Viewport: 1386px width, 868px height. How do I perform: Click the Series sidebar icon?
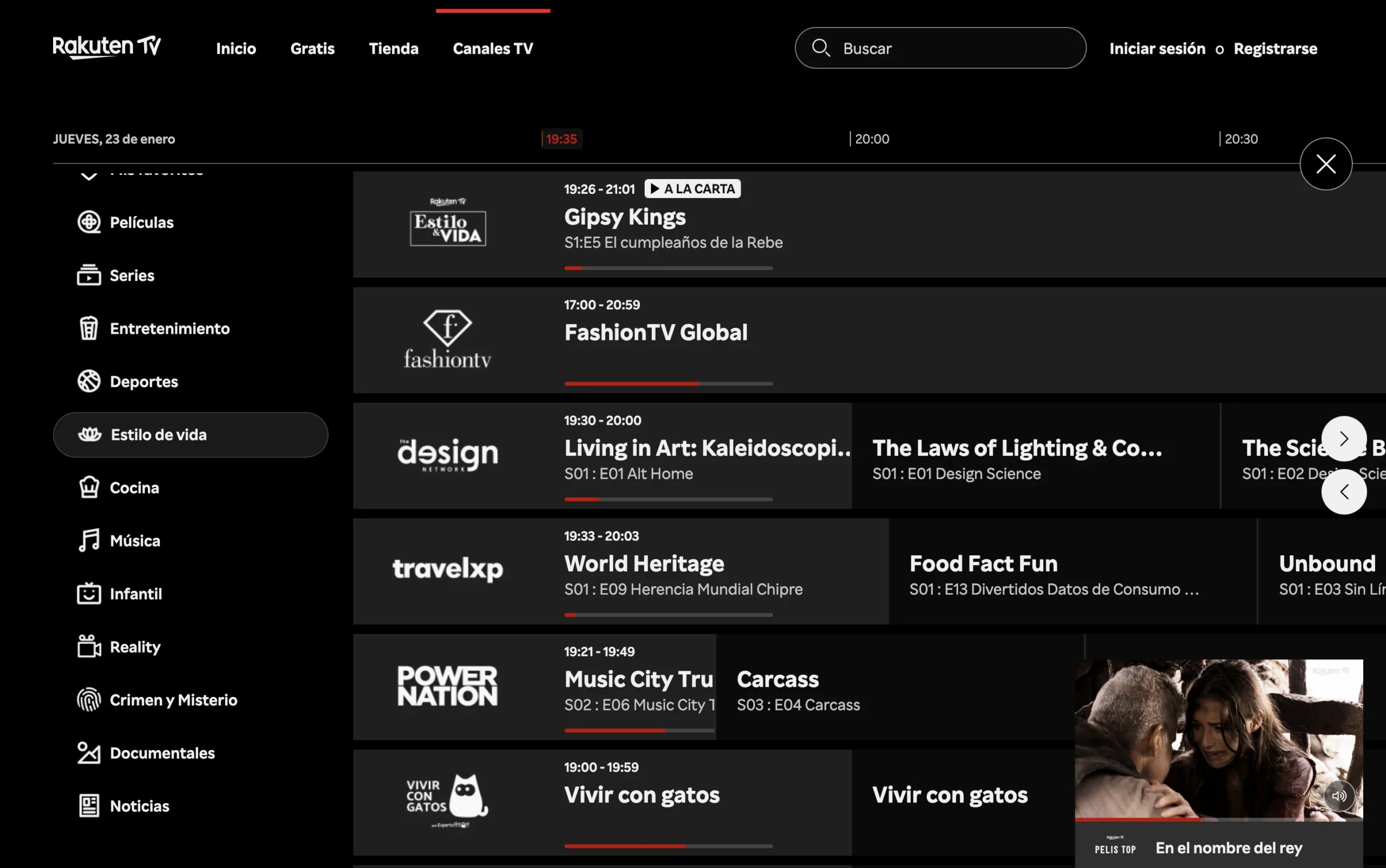click(88, 274)
